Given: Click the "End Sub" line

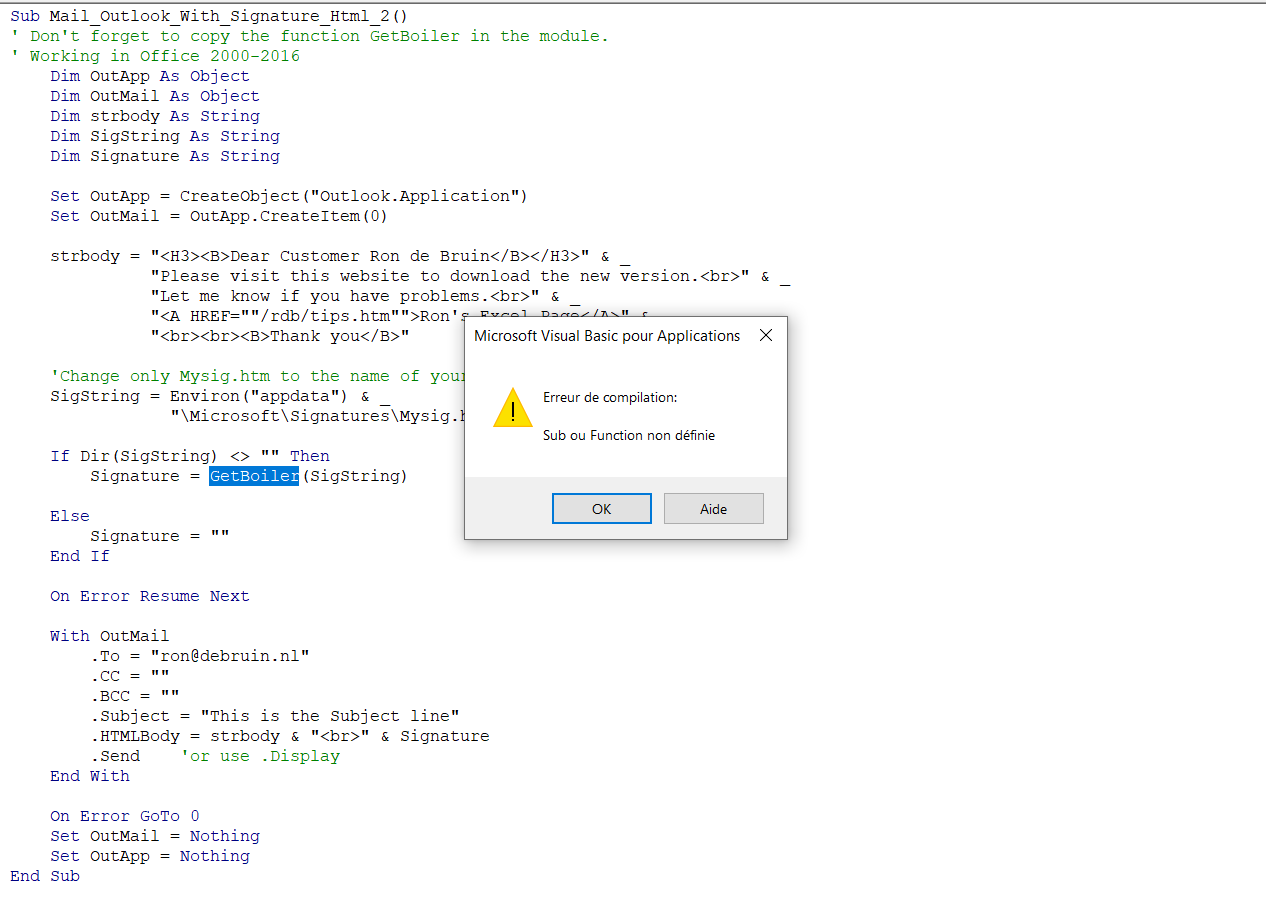Looking at the screenshot, I should (x=45, y=876).
